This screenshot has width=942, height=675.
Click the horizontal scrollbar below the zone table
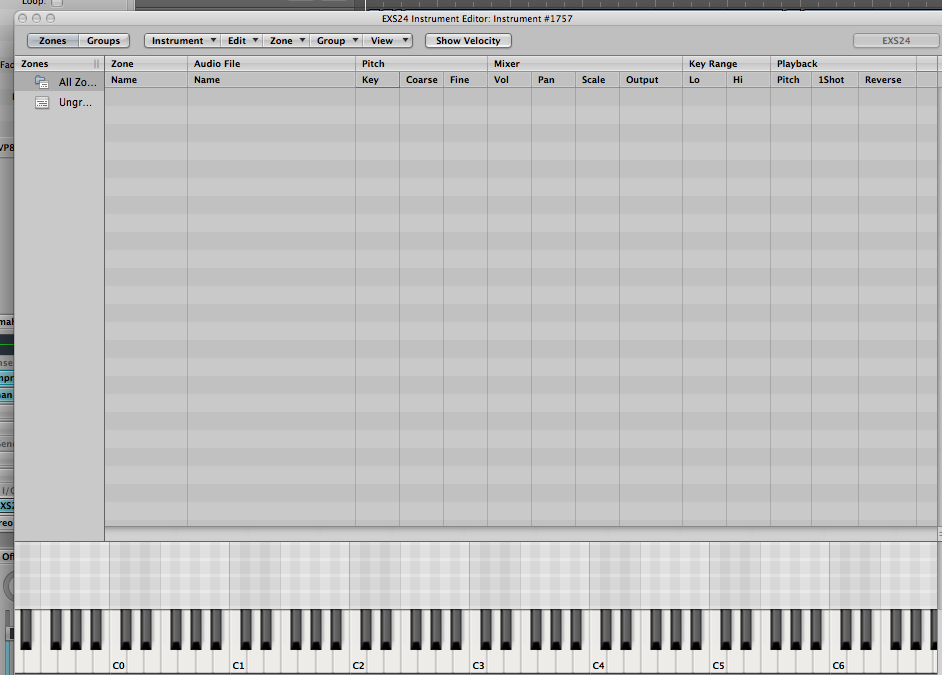pyautogui.click(x=521, y=534)
